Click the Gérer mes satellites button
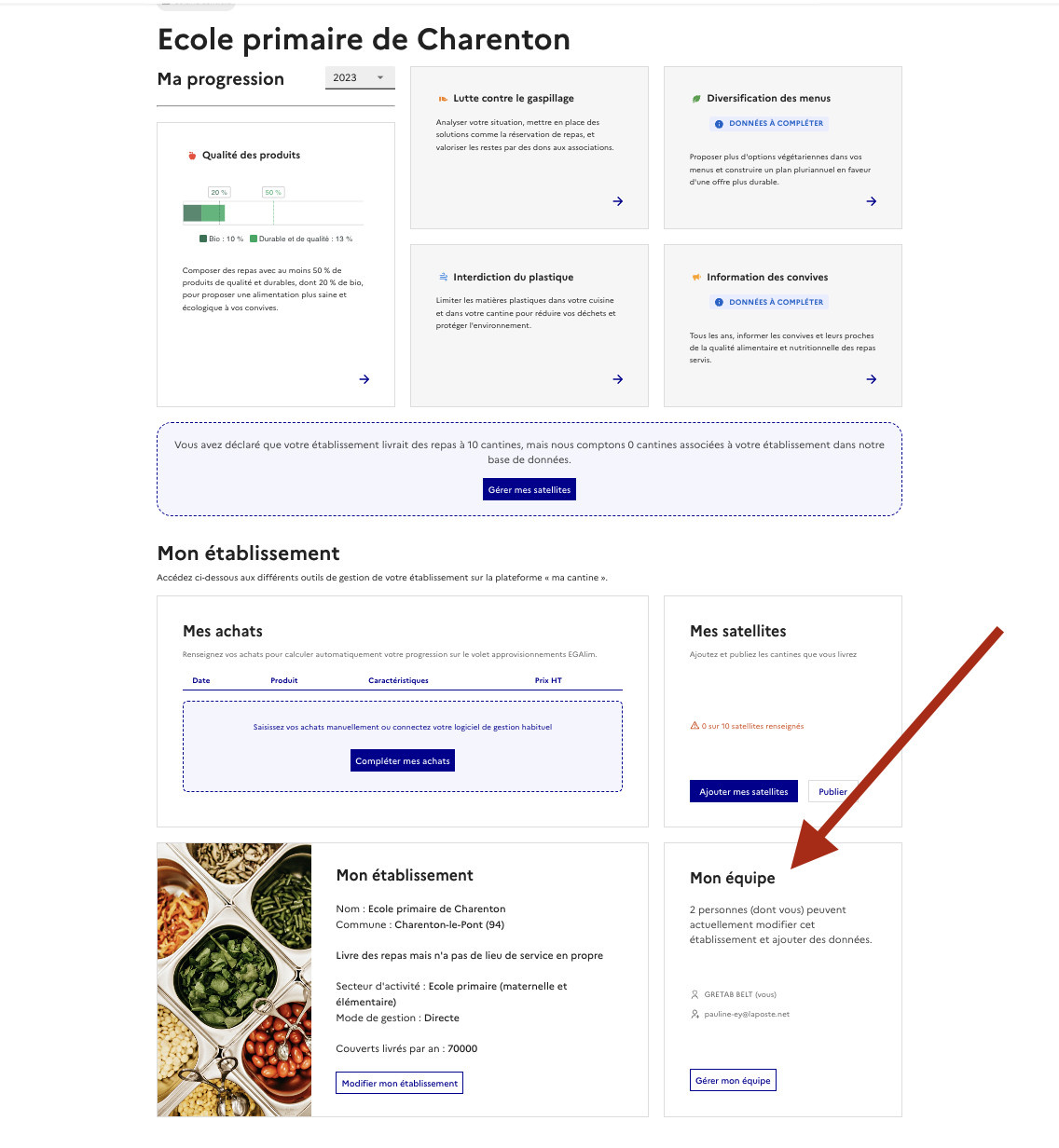 click(x=529, y=489)
